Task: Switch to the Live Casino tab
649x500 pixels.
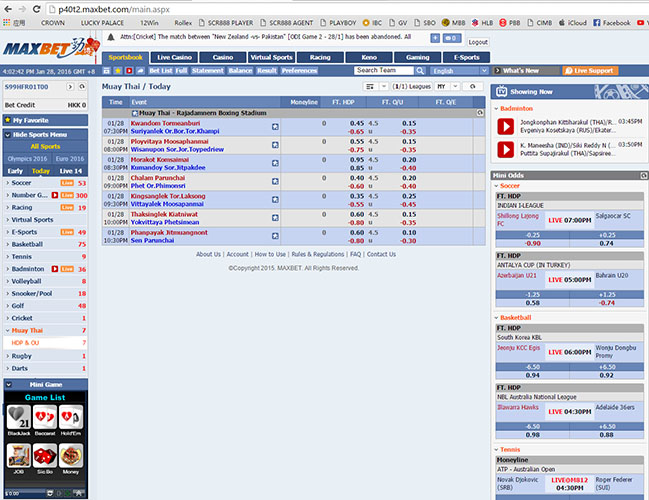Action: point(174,58)
